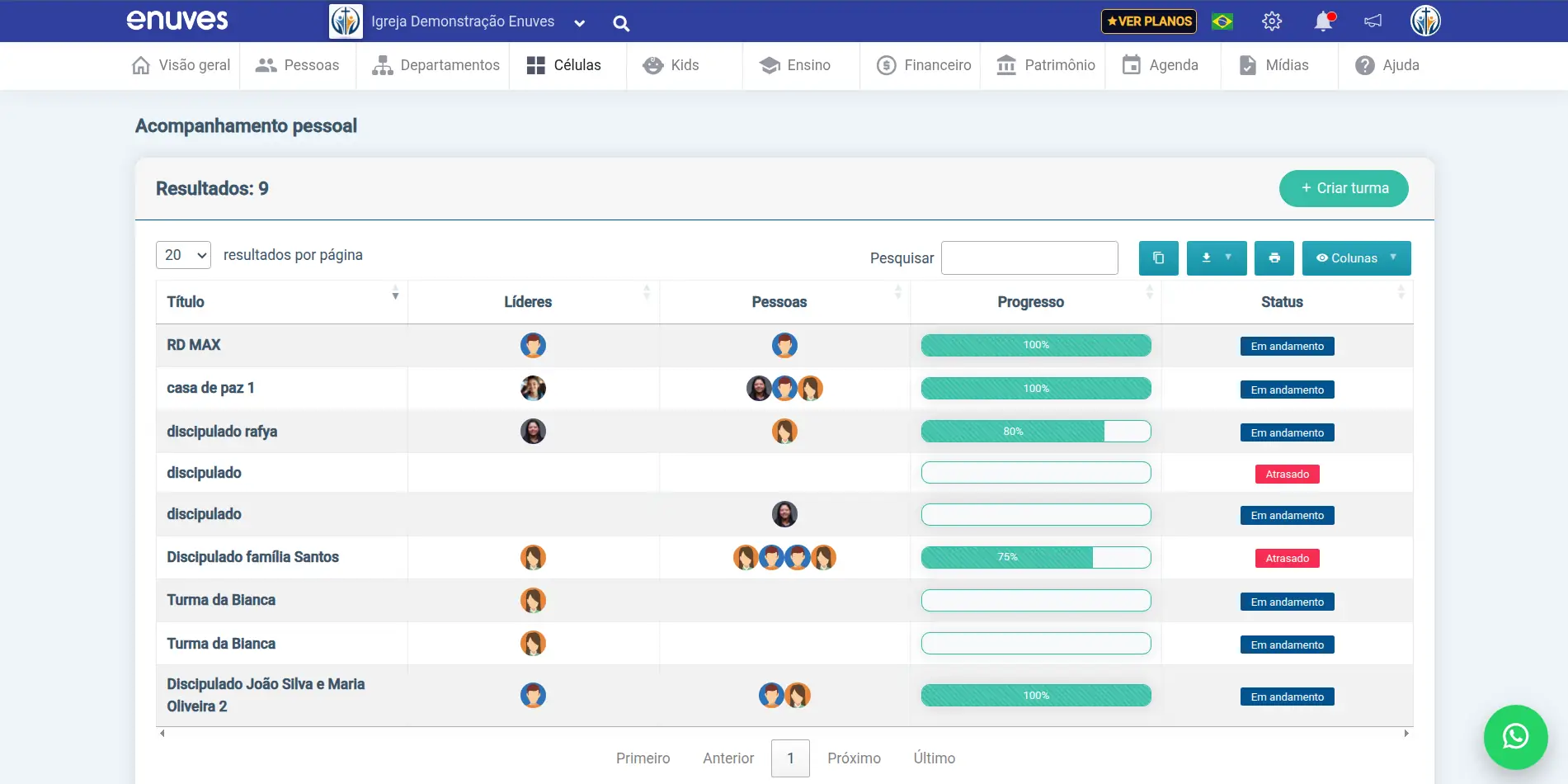Sort table by Líderes column

pos(534,302)
